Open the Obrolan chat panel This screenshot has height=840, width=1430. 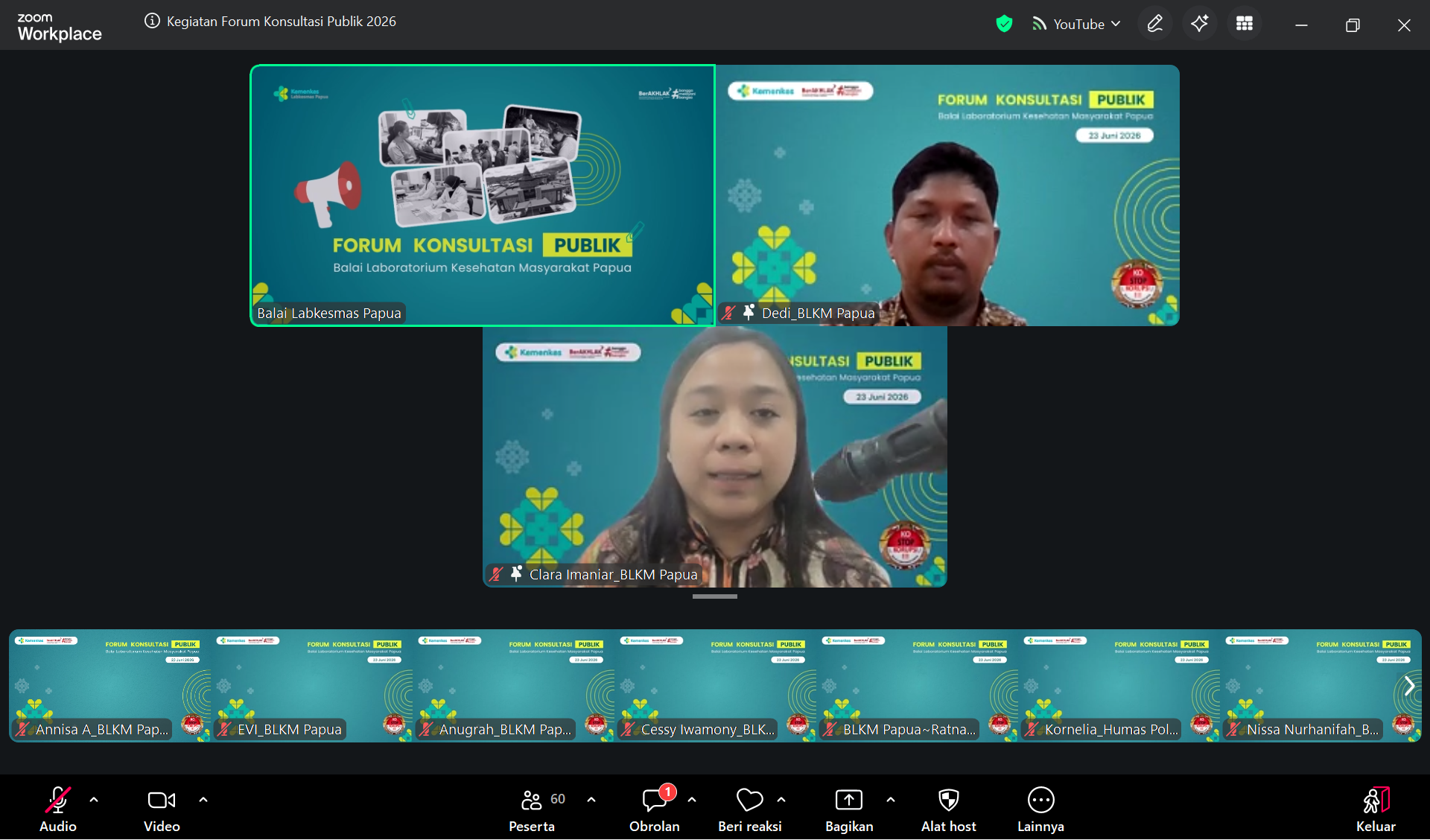pyautogui.click(x=655, y=809)
